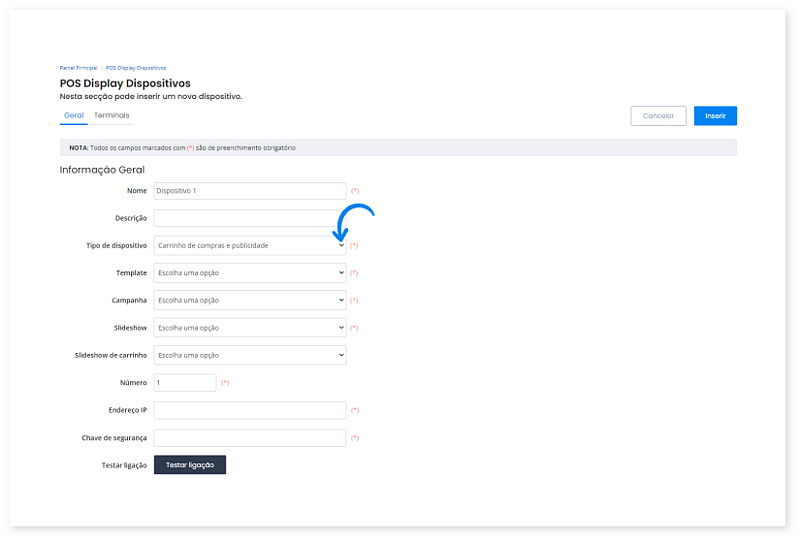Focus the Nome input field
Image resolution: width=800 pixels, height=541 pixels.
pyautogui.click(x=250, y=191)
